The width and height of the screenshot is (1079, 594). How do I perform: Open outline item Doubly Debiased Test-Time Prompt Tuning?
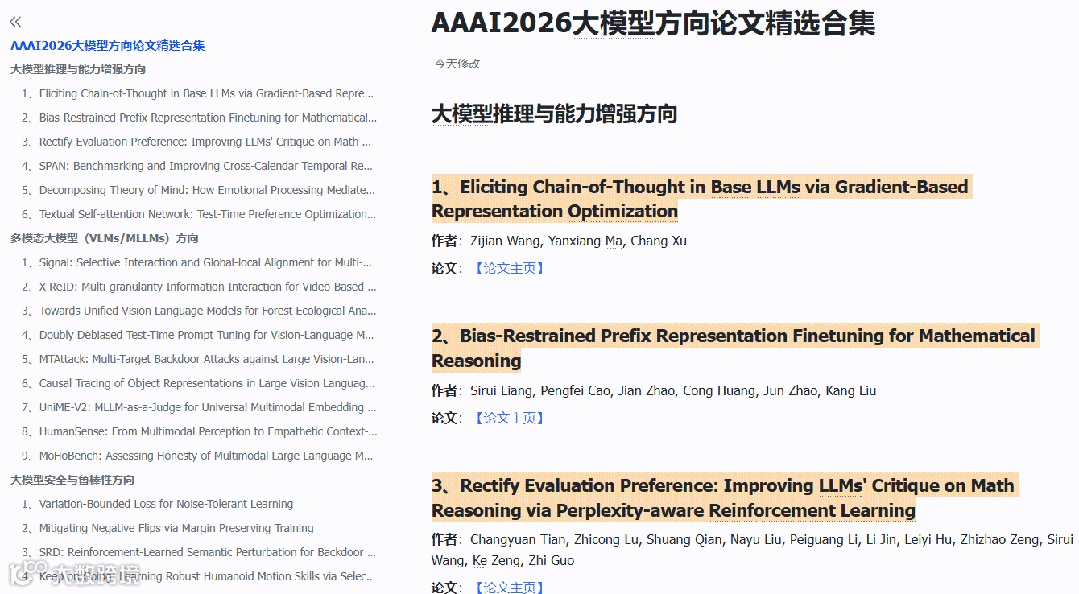(198, 335)
